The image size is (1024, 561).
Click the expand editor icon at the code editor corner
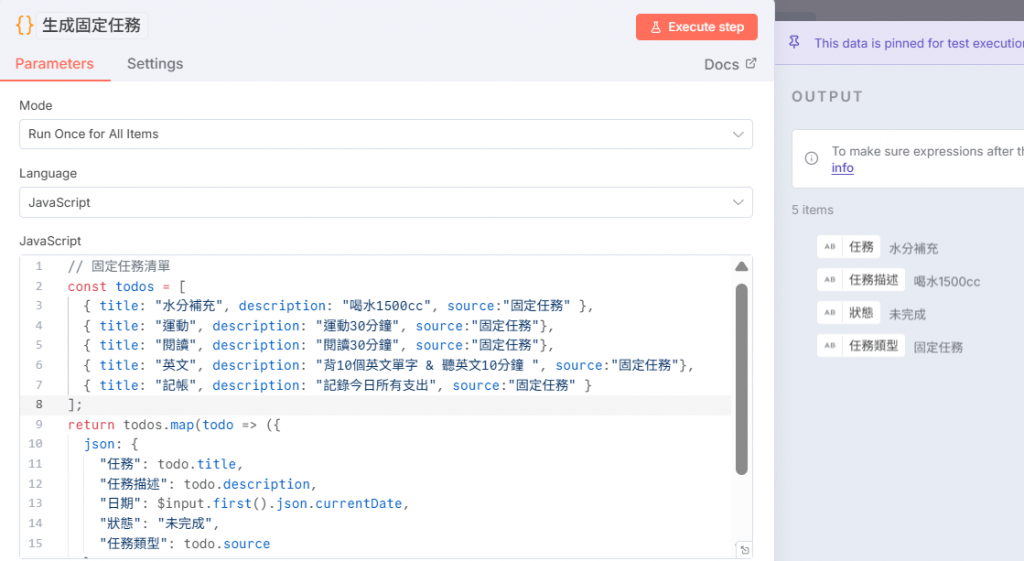(744, 550)
